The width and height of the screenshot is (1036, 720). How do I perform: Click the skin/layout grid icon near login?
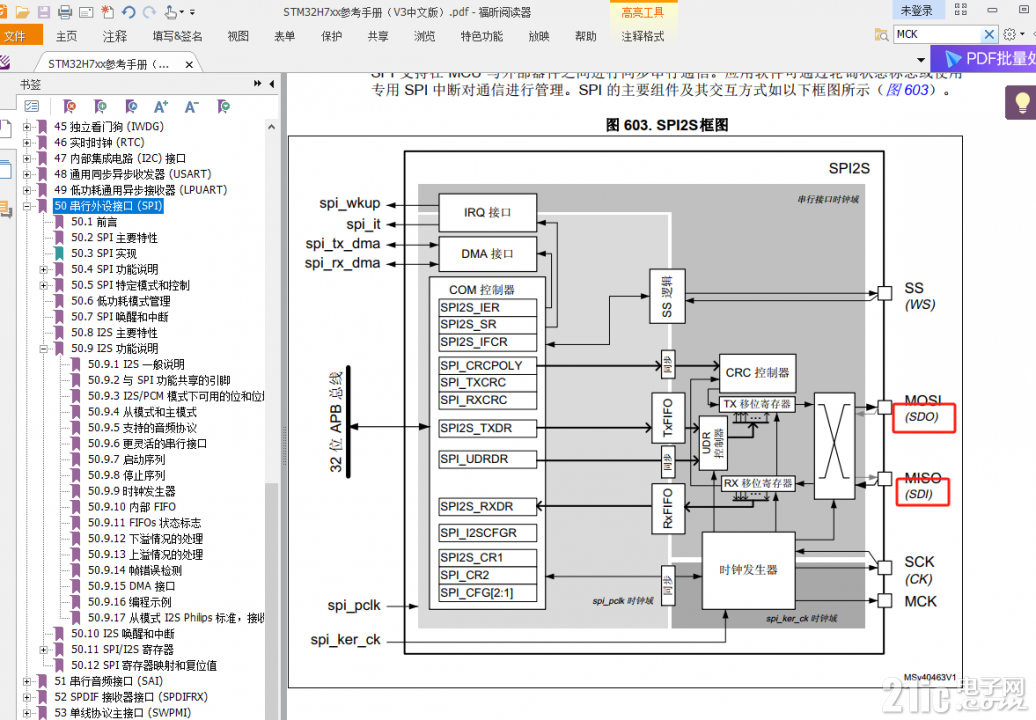(x=961, y=10)
